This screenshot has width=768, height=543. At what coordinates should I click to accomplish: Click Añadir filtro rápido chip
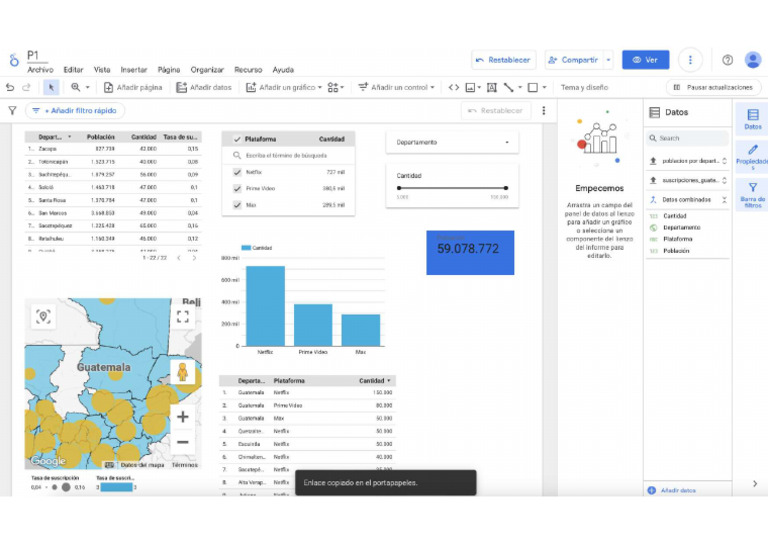coord(75,111)
